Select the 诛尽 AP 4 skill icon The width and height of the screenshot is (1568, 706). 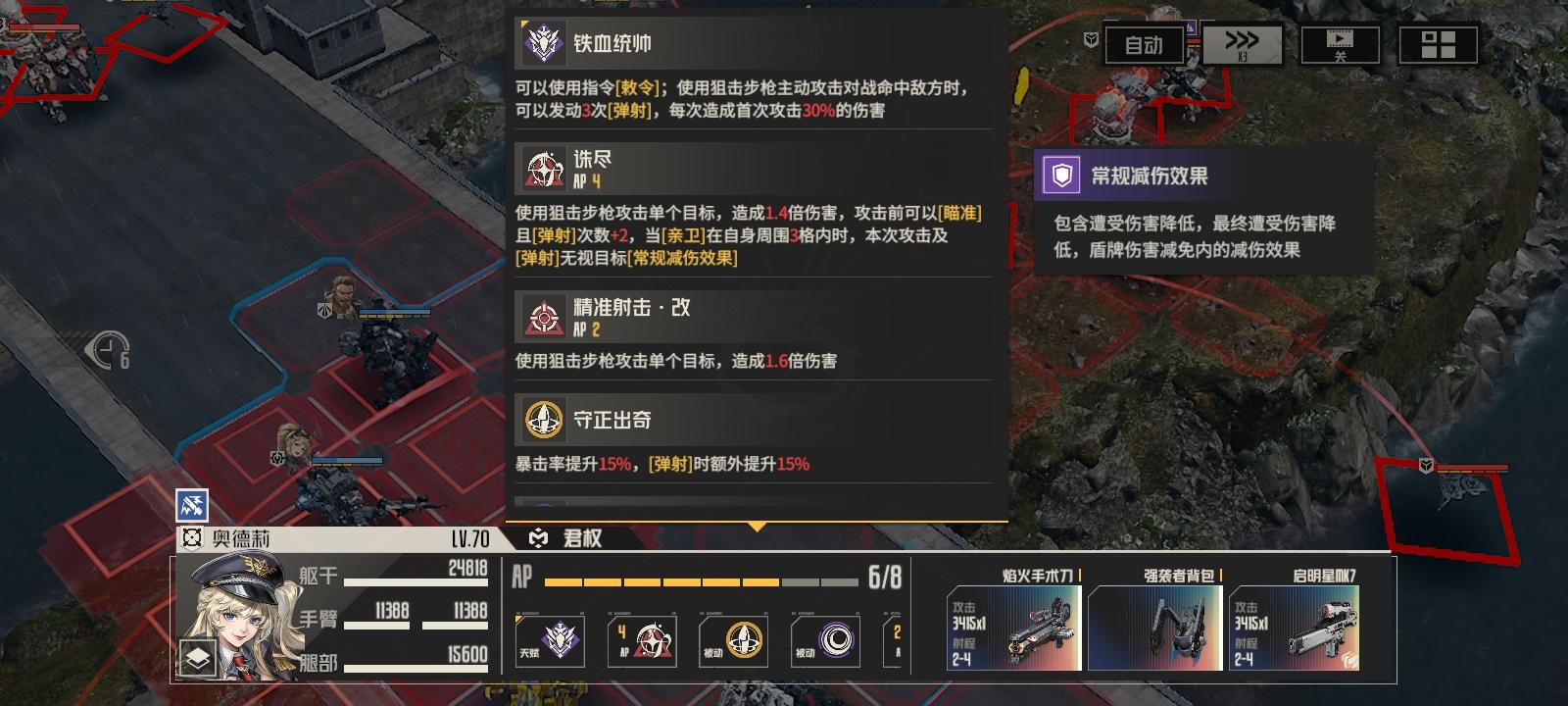pos(642,641)
